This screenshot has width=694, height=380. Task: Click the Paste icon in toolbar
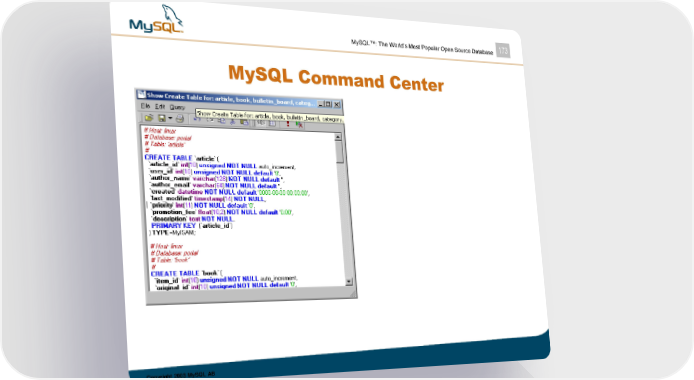click(x=244, y=122)
